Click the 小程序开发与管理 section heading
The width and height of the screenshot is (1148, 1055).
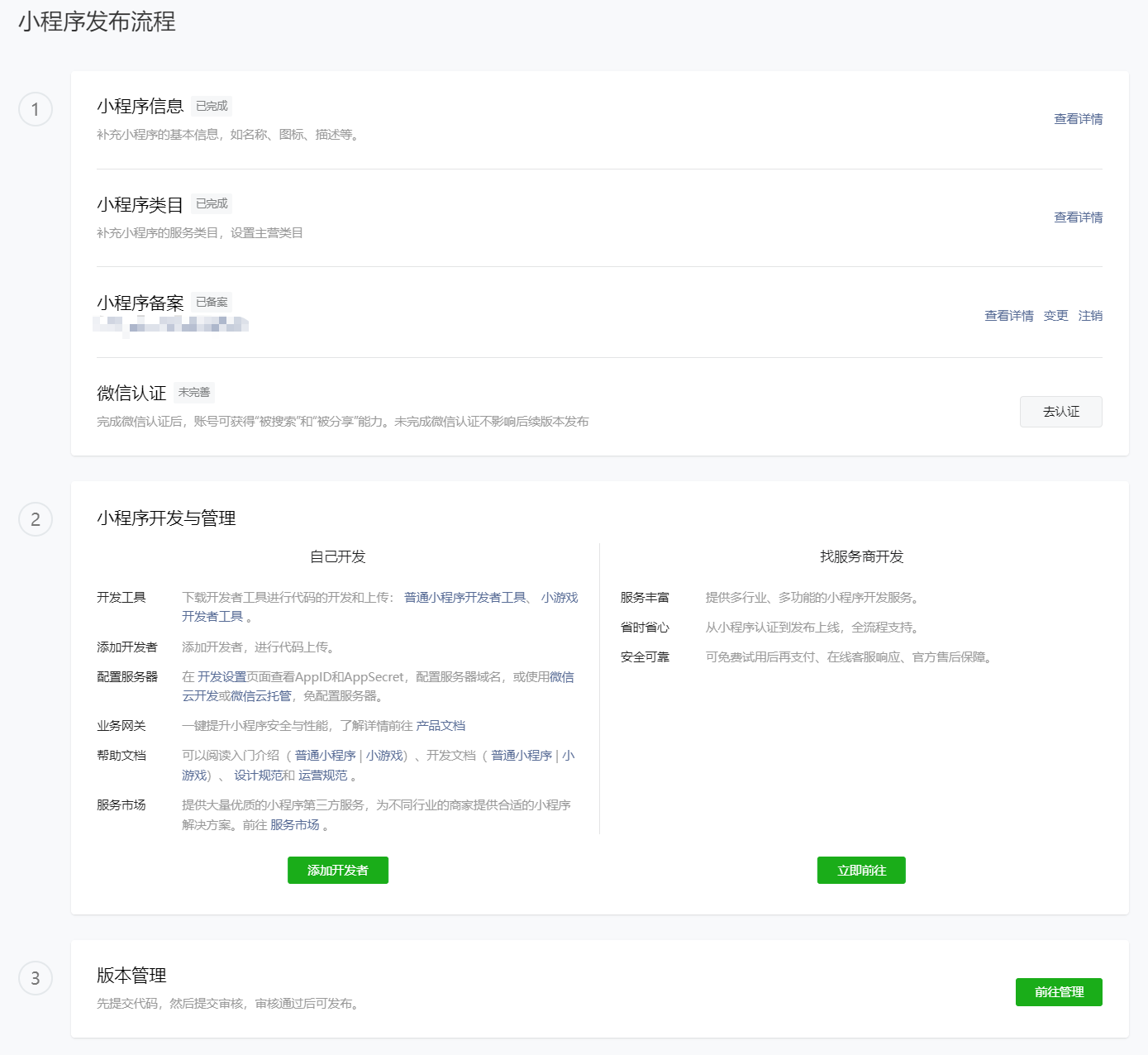(x=166, y=518)
